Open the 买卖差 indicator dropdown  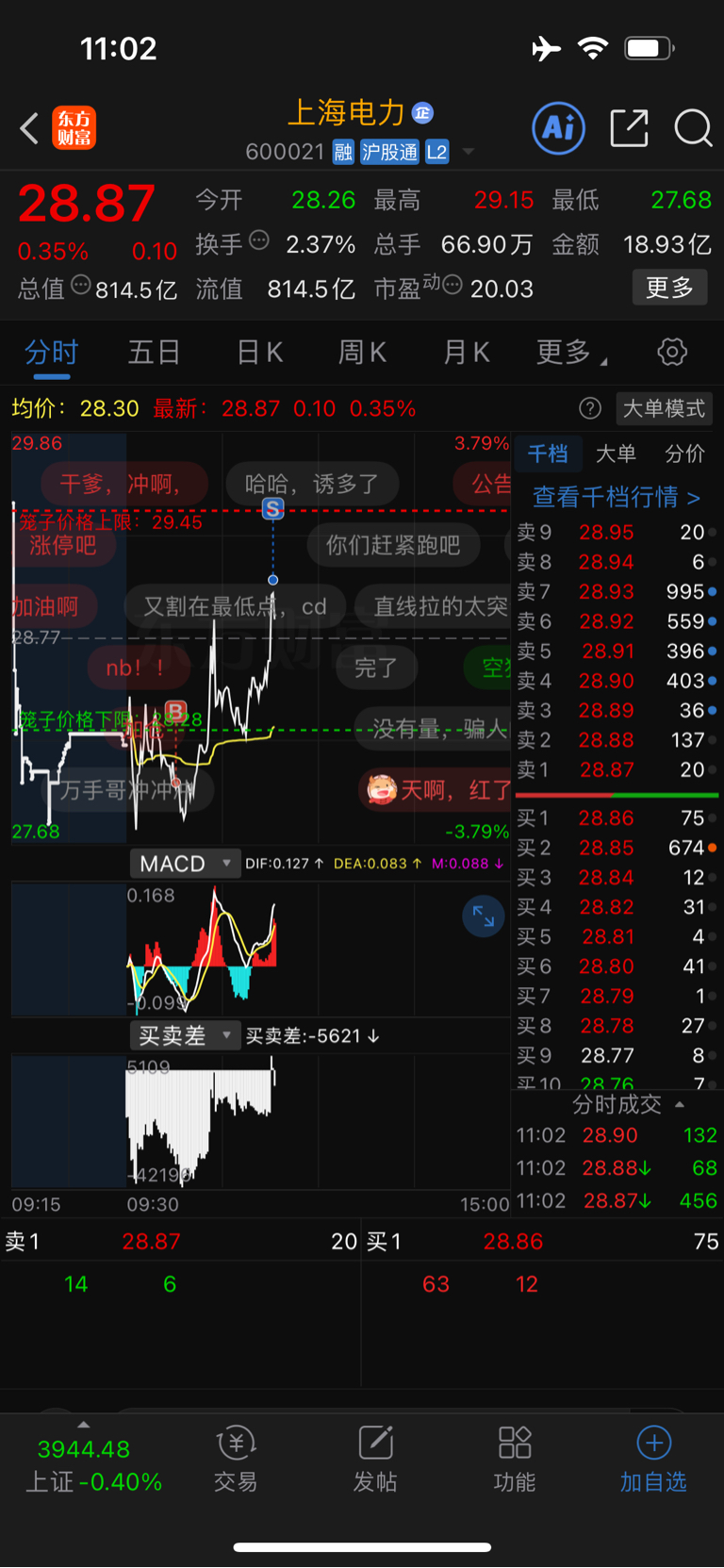tap(185, 1036)
